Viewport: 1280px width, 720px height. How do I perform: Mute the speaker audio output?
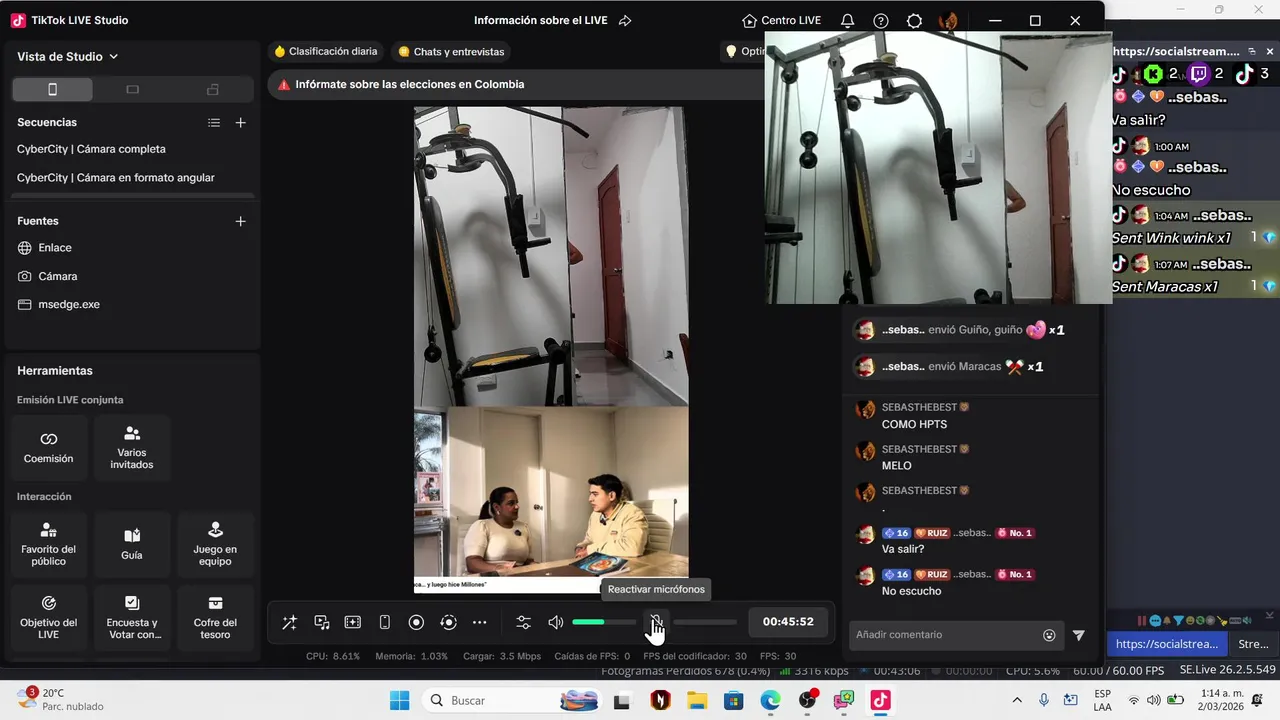click(x=556, y=622)
